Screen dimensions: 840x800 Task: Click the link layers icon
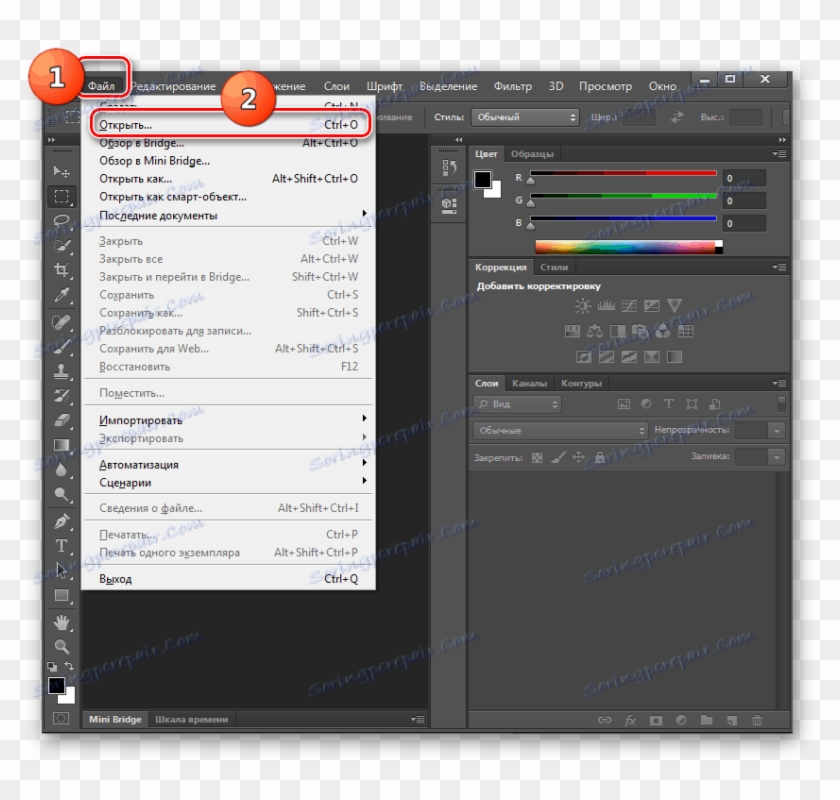(604, 720)
